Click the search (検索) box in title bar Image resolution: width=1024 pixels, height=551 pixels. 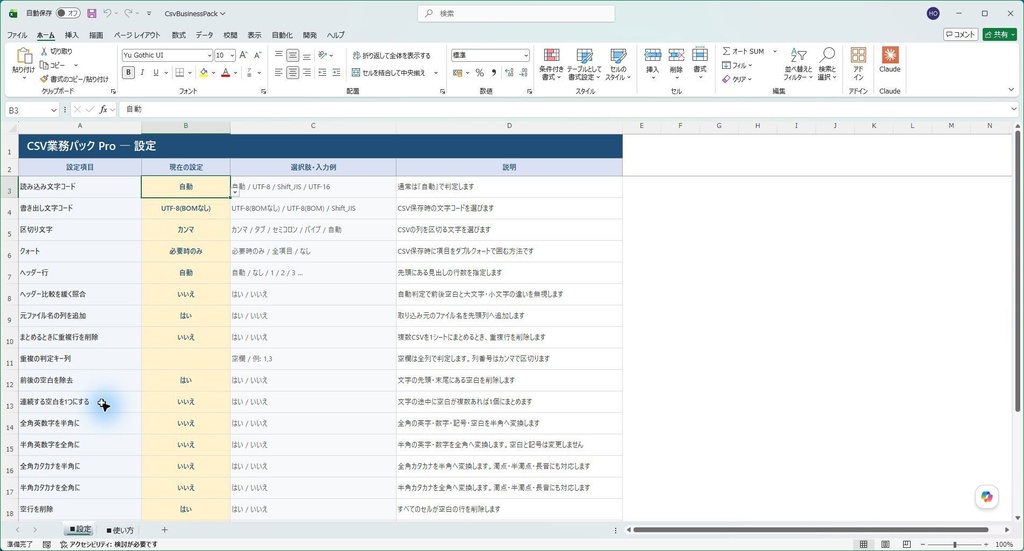(516, 13)
